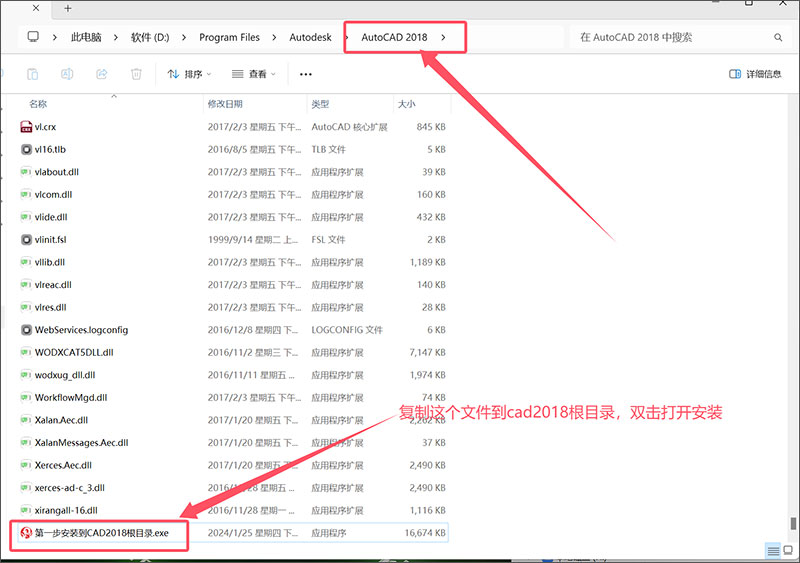800x563 pixels.
Task: Expand chevron after Program Files breadcrumb
Action: tap(274, 37)
